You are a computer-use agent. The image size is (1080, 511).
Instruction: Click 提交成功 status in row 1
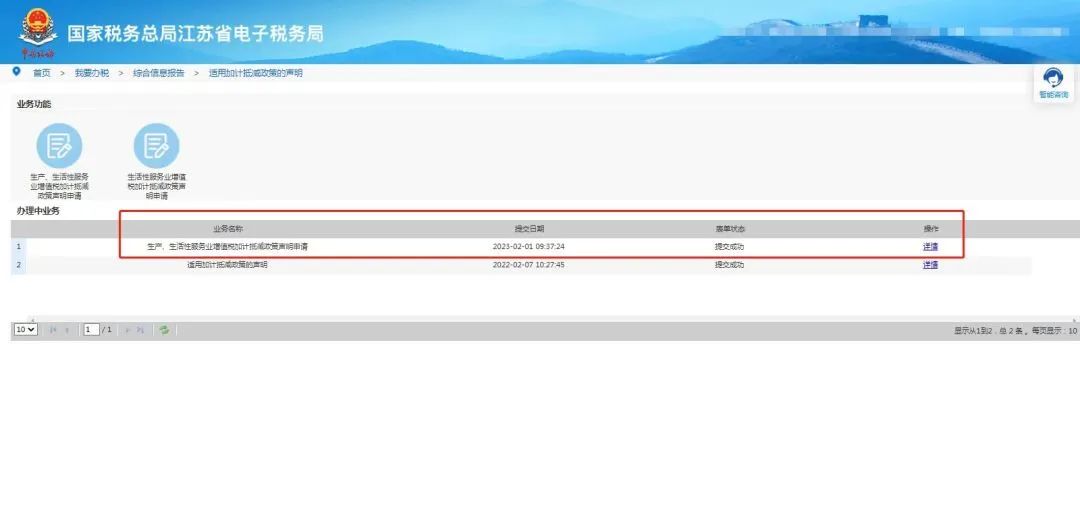[x=729, y=247]
